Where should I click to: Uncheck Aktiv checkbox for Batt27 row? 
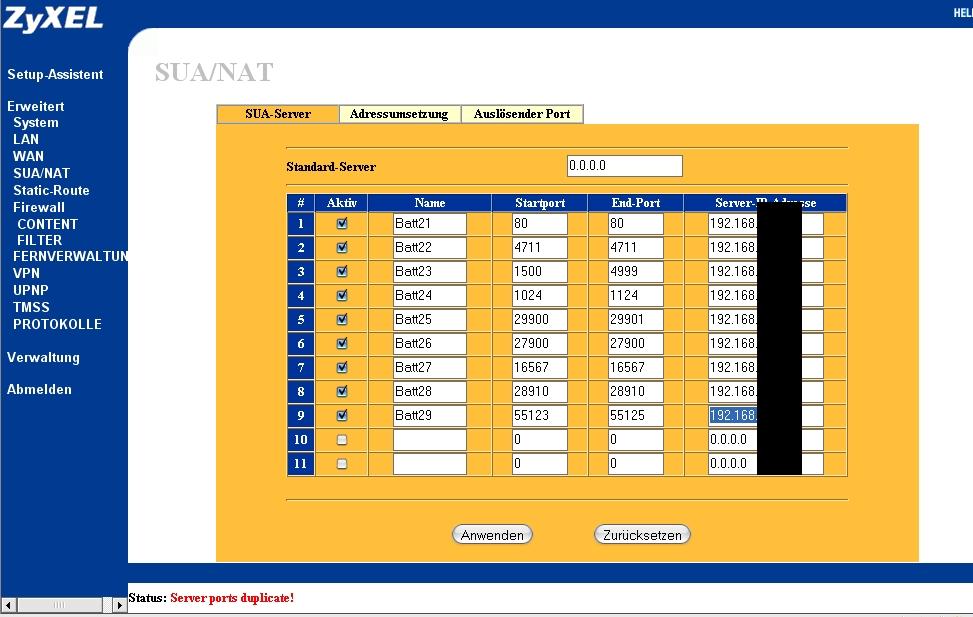click(342, 367)
